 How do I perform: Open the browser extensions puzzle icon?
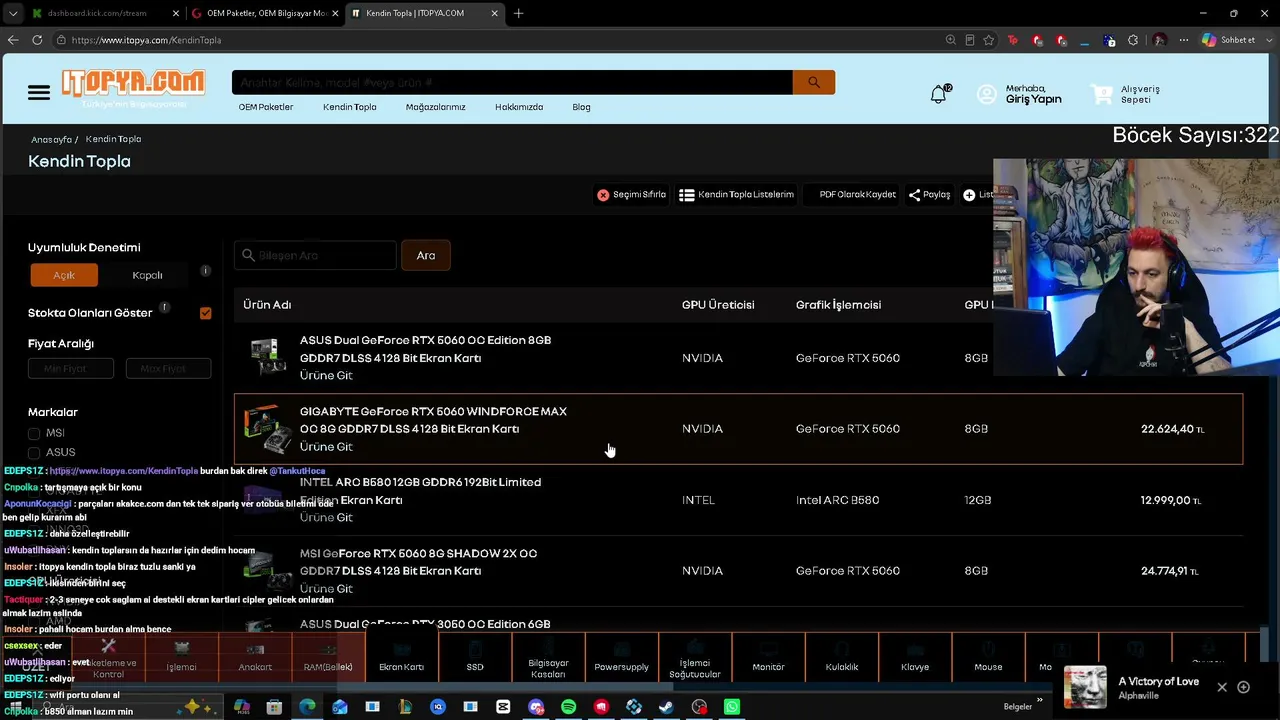(1133, 40)
